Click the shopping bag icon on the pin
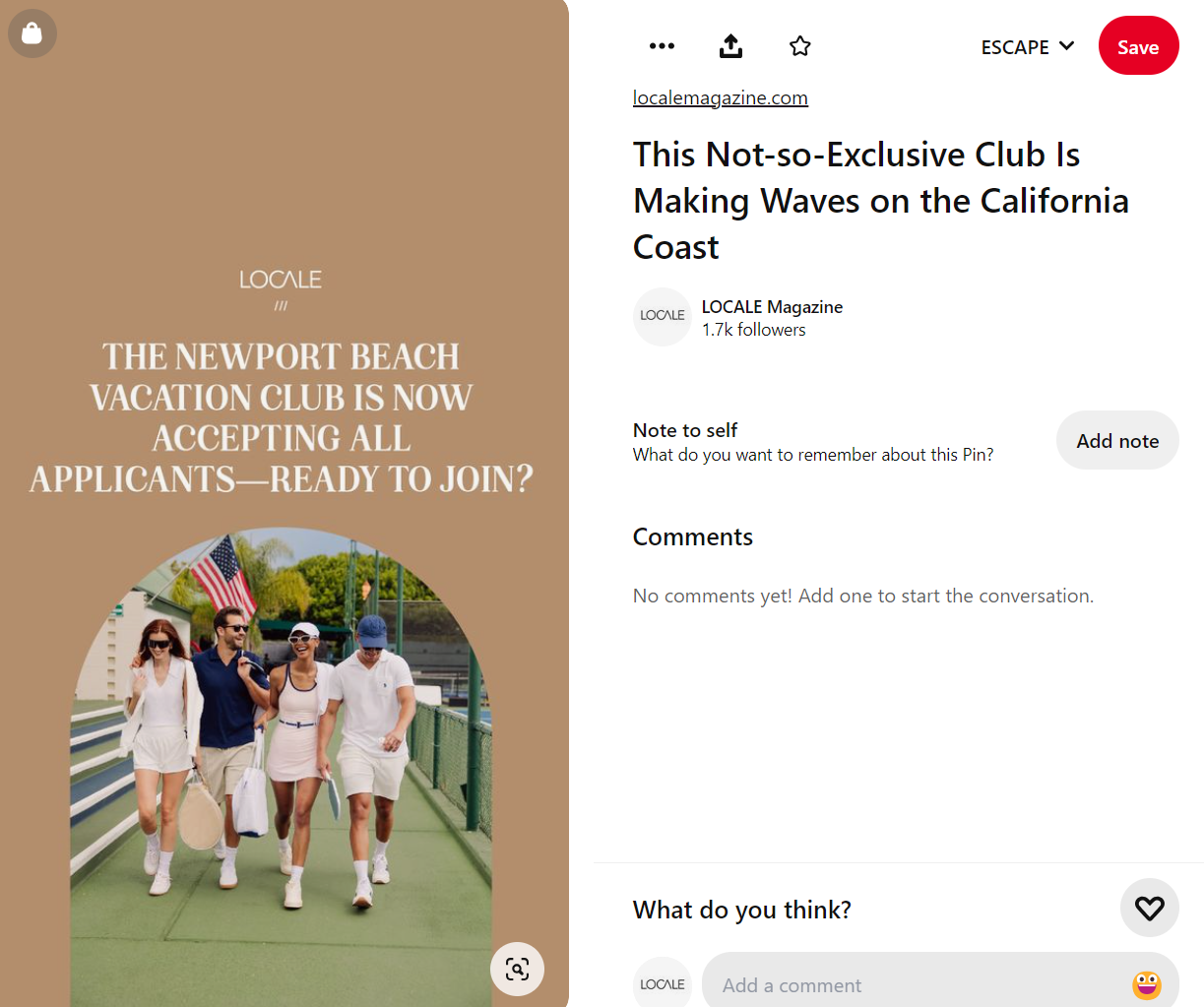Image resolution: width=1204 pixels, height=1007 pixels. tap(32, 33)
